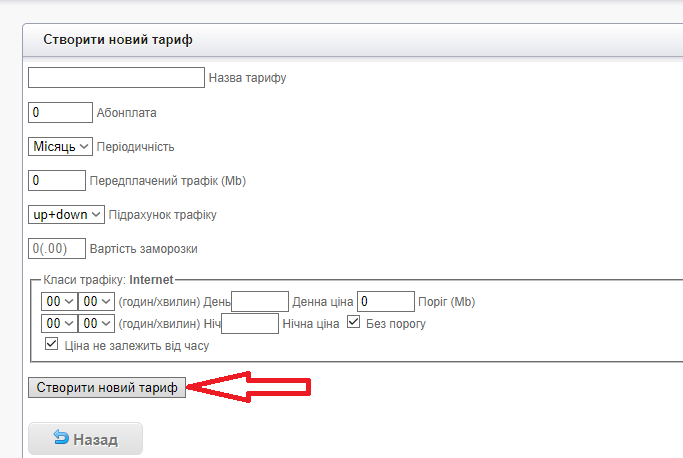Click the blue back arrow icon
The image size is (683, 458).
[x=60, y=439]
